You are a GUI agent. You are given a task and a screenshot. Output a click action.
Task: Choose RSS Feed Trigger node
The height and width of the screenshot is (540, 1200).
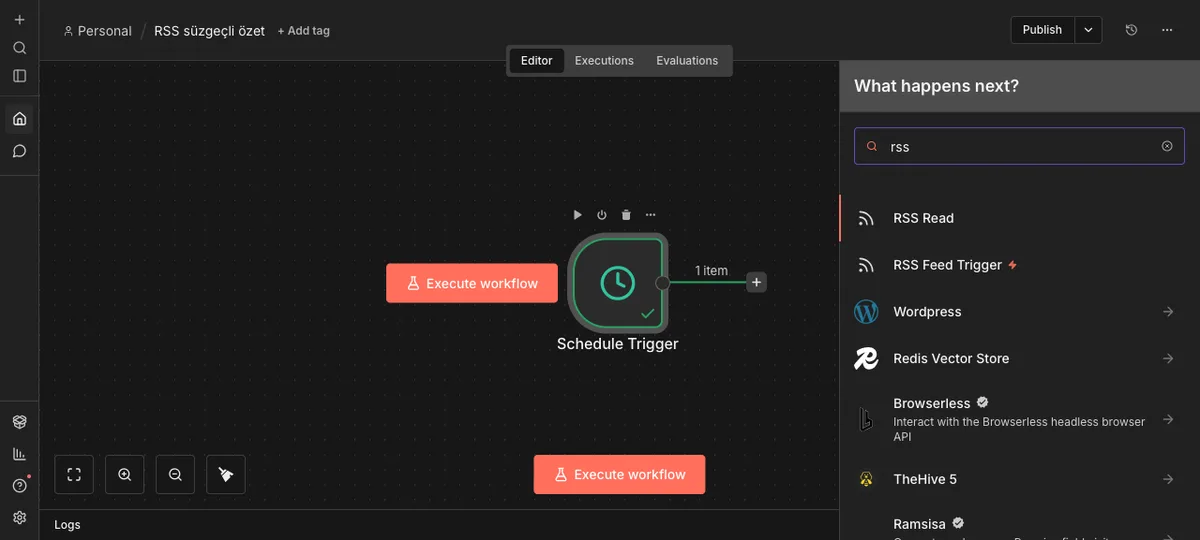point(1019,265)
